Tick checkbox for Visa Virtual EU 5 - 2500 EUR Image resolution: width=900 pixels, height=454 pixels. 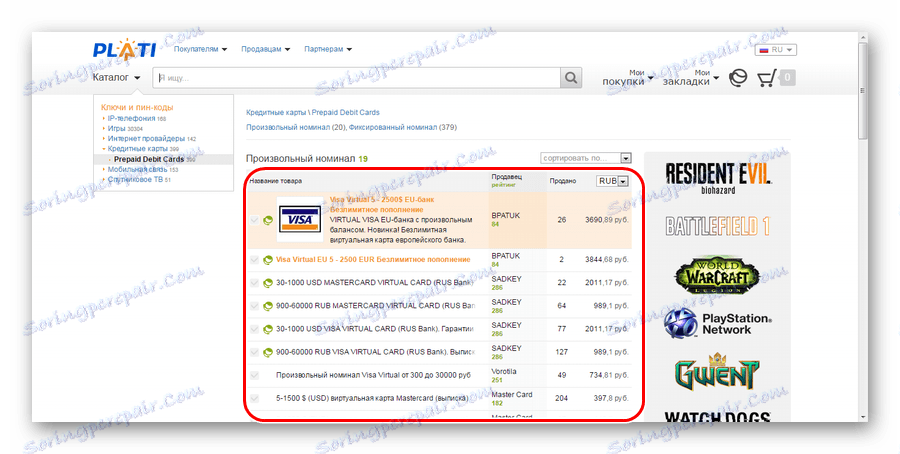tap(254, 260)
